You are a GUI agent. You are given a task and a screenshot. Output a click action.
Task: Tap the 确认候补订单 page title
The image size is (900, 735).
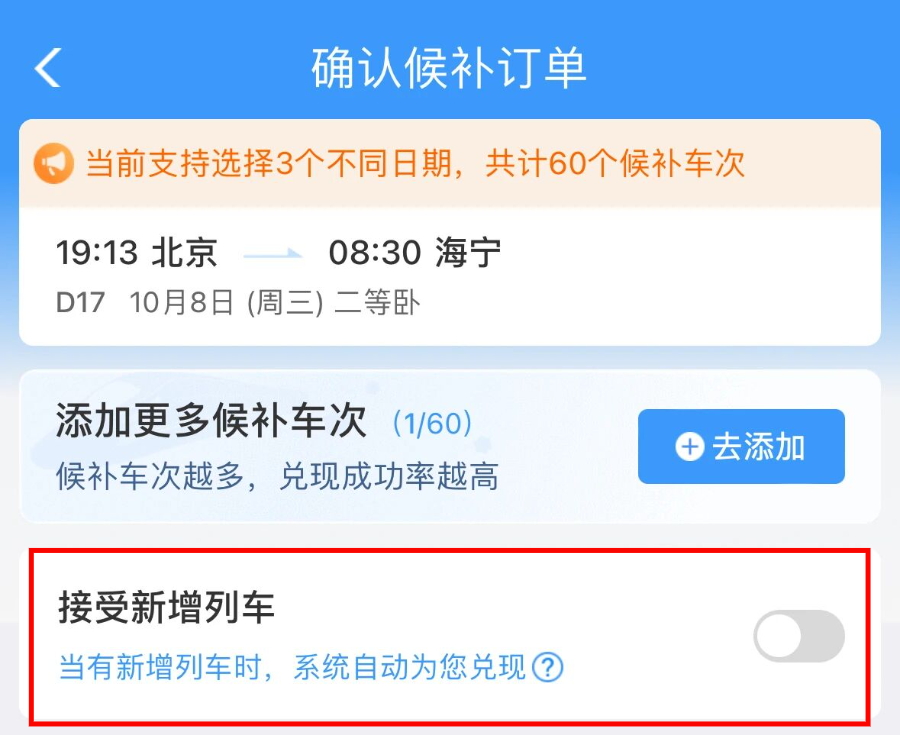tap(449, 68)
